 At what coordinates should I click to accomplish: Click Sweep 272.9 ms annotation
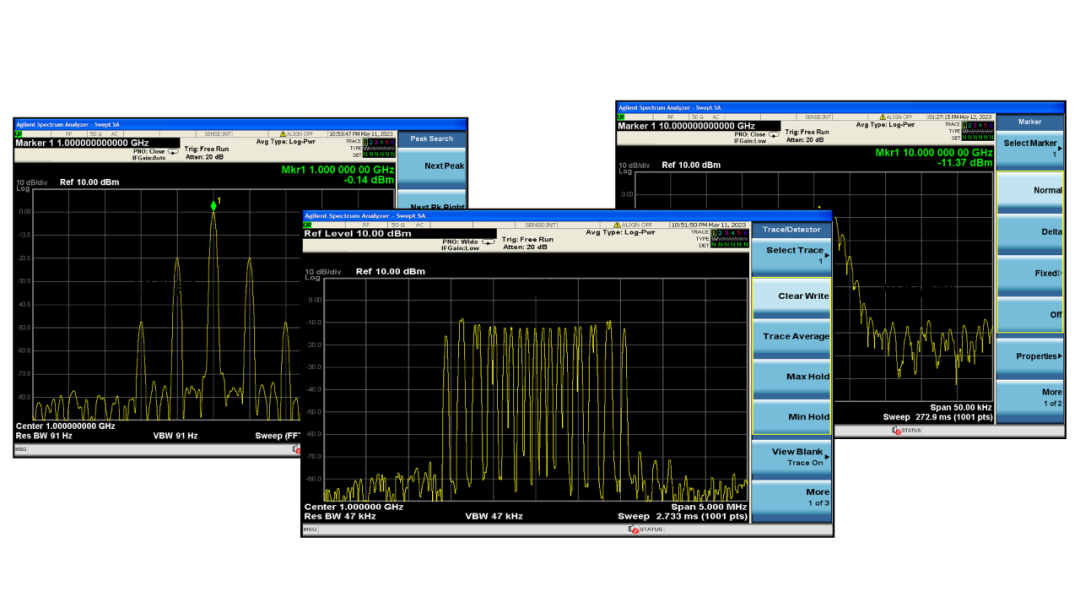point(937,417)
